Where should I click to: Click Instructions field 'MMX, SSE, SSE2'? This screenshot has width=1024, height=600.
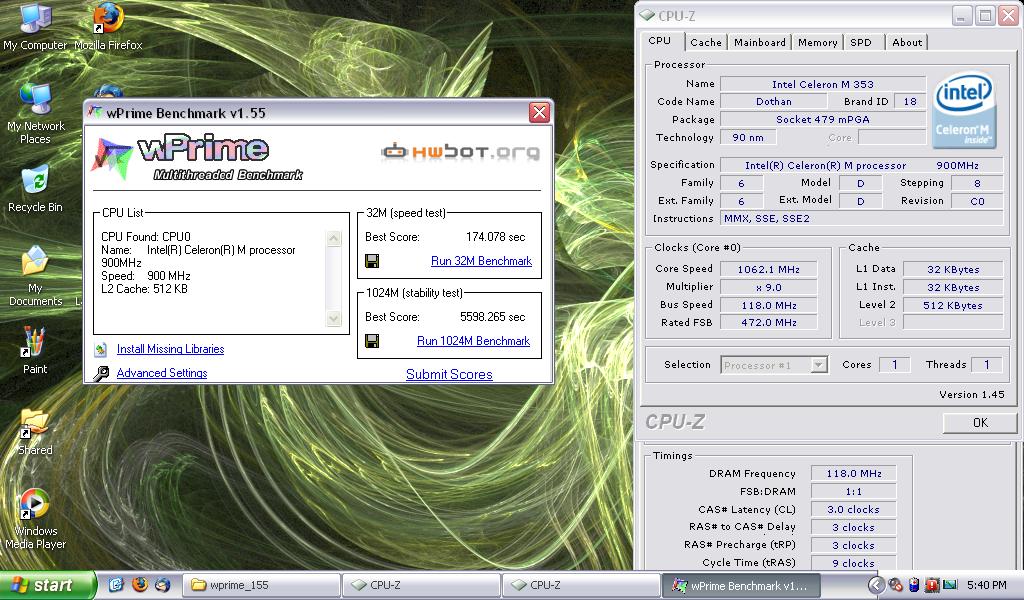click(x=861, y=219)
